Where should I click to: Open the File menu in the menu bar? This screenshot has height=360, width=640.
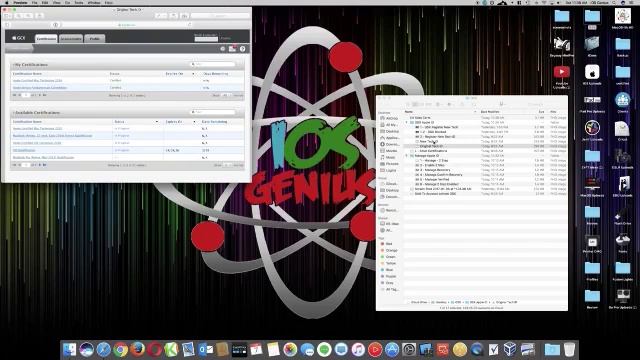click(34, 2)
